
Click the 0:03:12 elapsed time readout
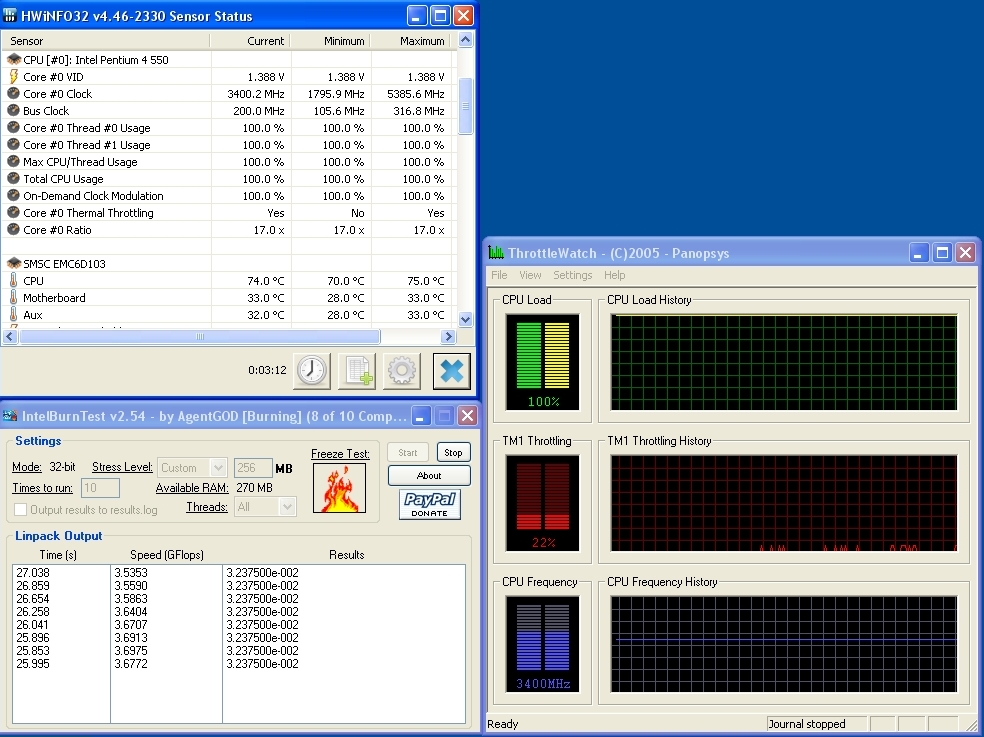pos(267,370)
